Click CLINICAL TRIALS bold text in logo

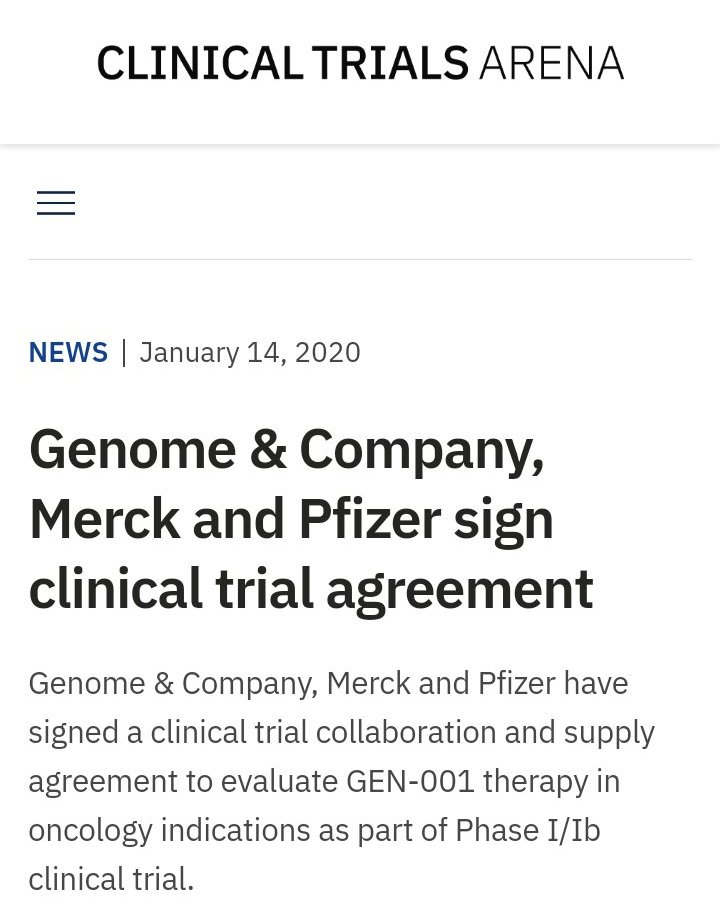282,63
